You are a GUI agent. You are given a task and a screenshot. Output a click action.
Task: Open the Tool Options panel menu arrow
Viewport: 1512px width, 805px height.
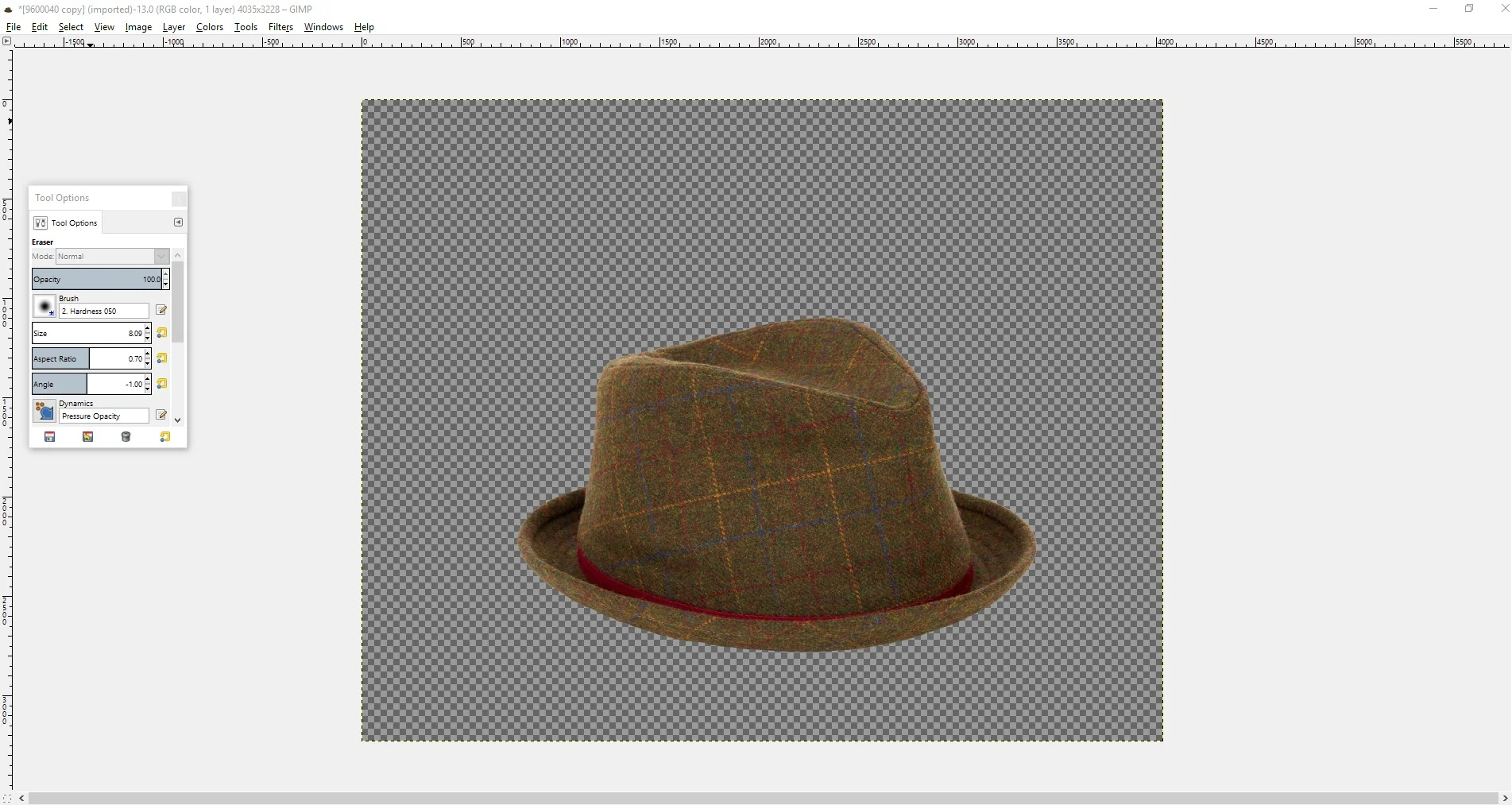pos(178,222)
